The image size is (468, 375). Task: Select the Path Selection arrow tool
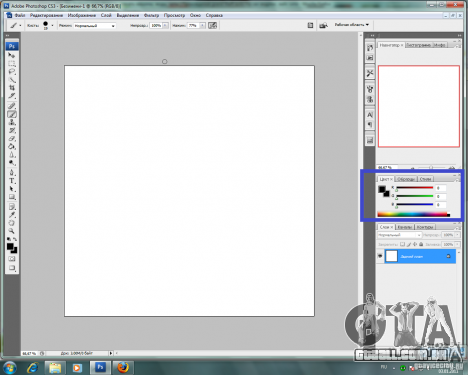(x=12, y=189)
